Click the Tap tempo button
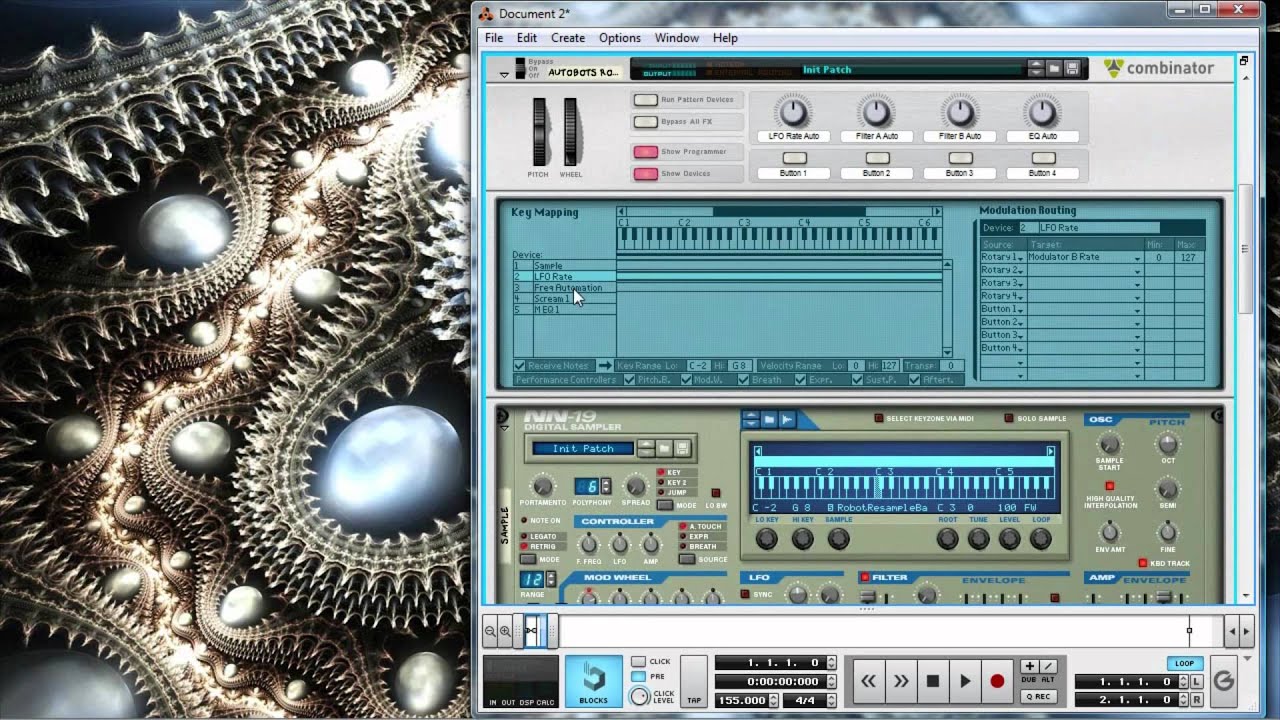Screen dimensions: 1280x720 694,682
